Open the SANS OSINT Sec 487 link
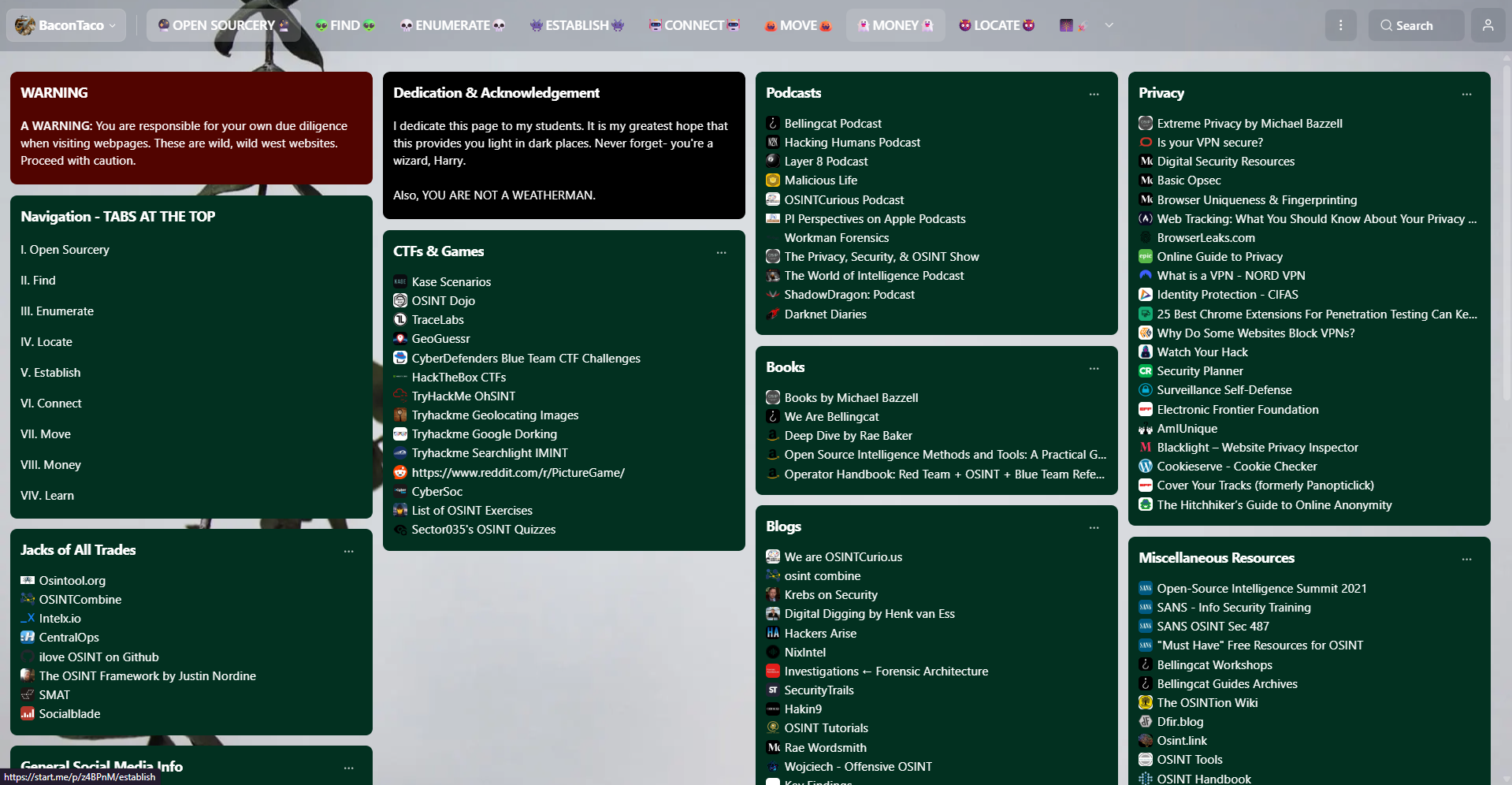Viewport: 1512px width, 785px height. (1213, 626)
